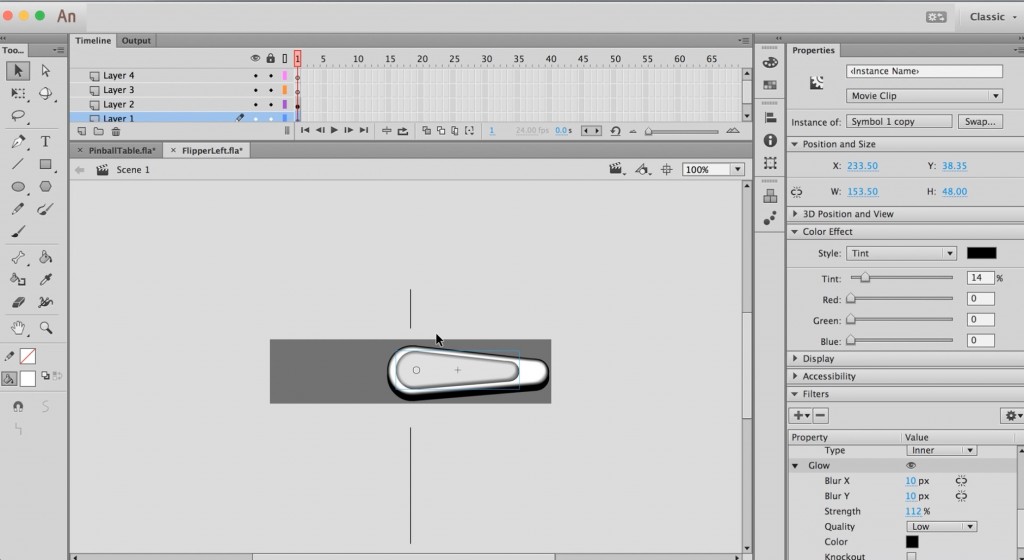Open the Align panel icon
Screen dimensions: 1024x560
[x=770, y=117]
